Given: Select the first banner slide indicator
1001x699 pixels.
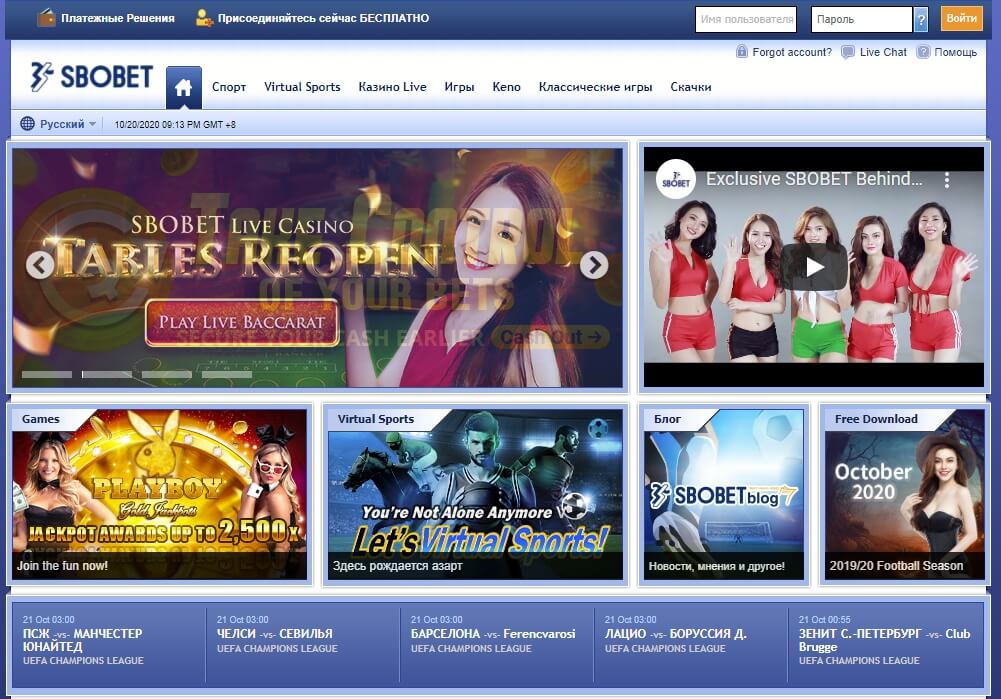Looking at the screenshot, I should pyautogui.click(x=47, y=374).
